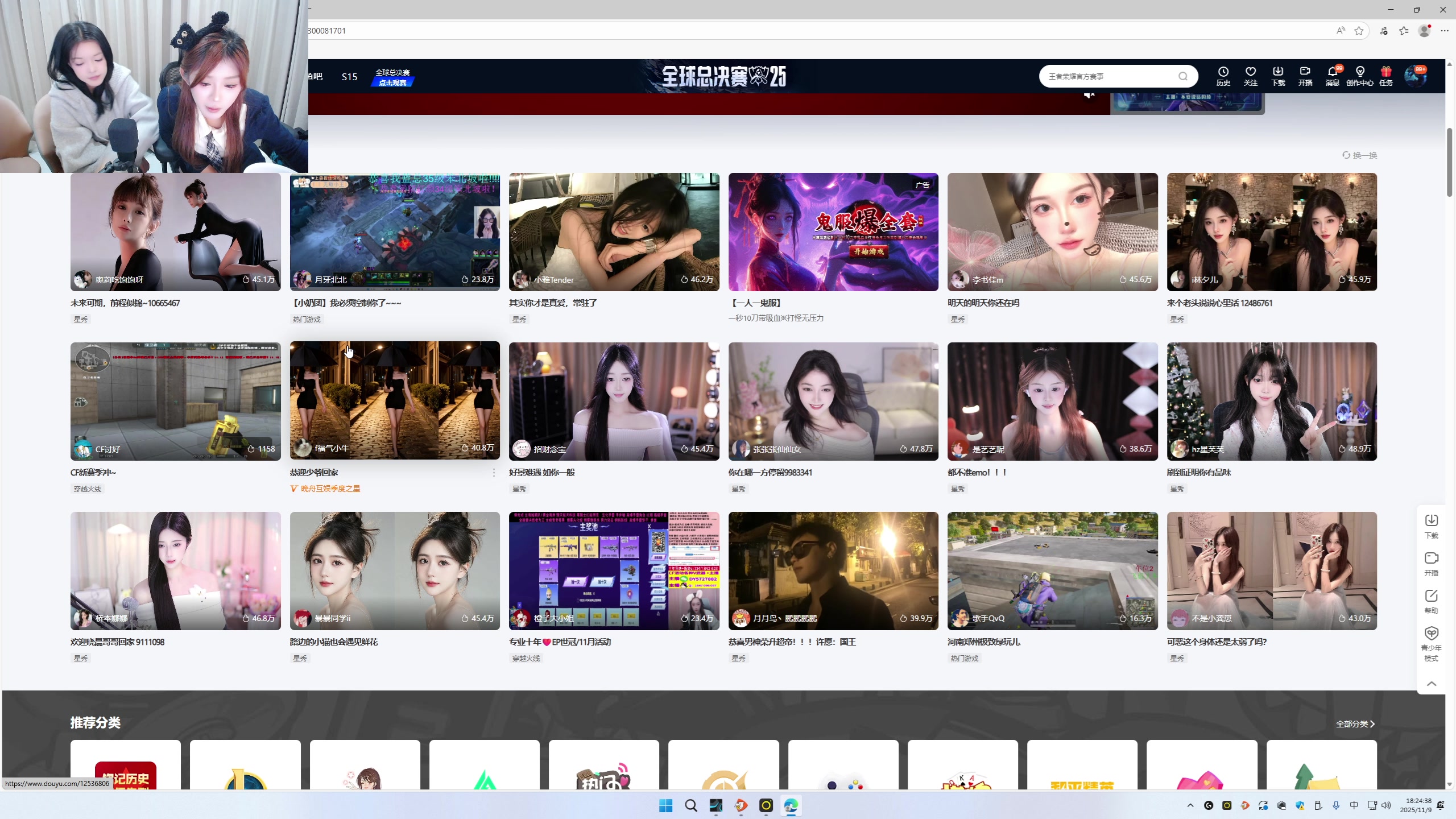This screenshot has width=1456, height=819.
Task: Click the Refresh (换一换) link
Action: coord(1359,155)
